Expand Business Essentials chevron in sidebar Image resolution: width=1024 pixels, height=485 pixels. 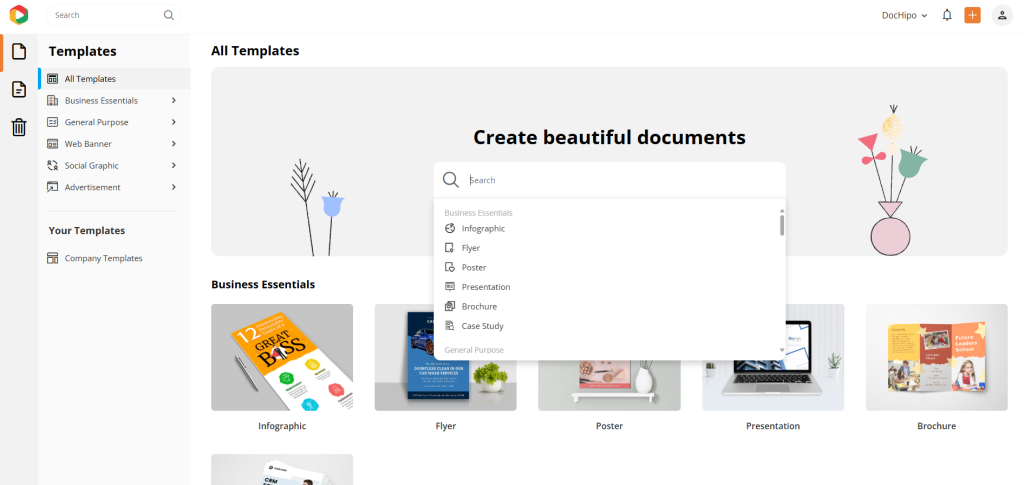174,101
